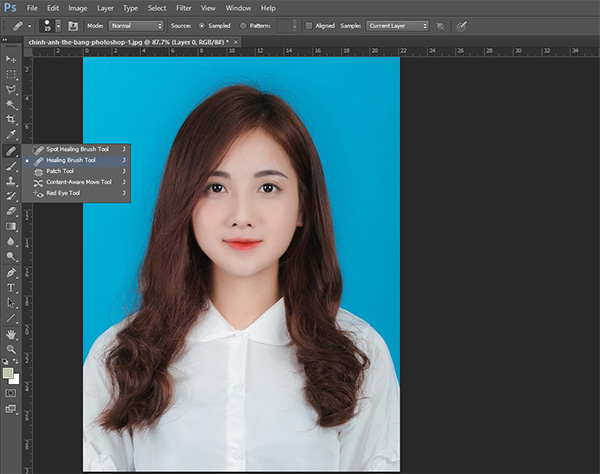
Task: Open the Sample dropdown showing Current Layer
Action: pyautogui.click(x=397, y=25)
